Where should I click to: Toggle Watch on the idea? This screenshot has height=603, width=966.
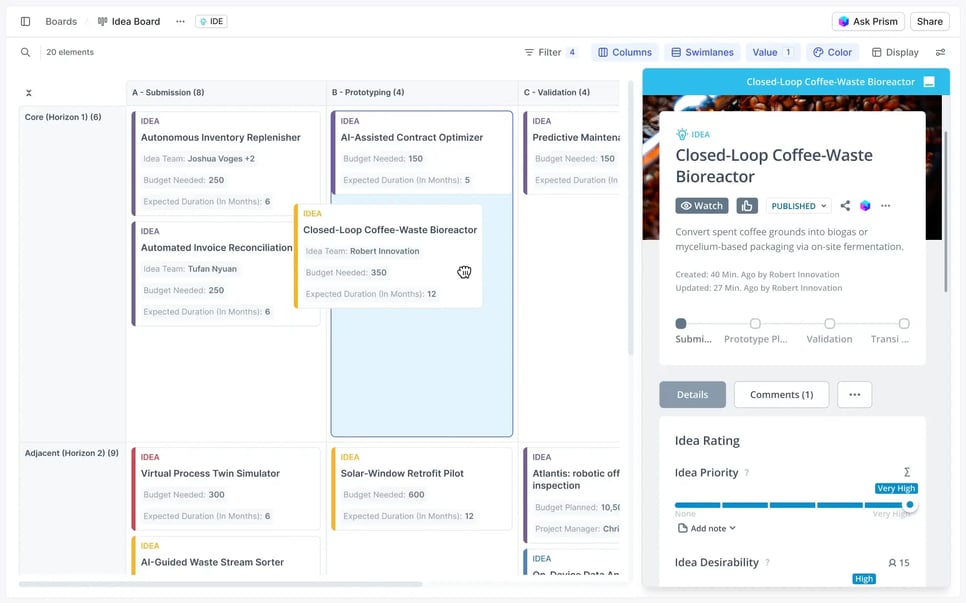[x=702, y=206]
